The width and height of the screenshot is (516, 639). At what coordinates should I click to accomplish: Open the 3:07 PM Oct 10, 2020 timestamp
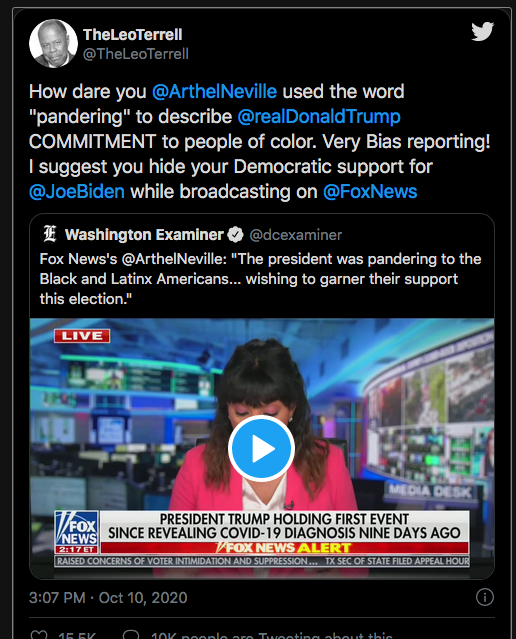click(108, 598)
